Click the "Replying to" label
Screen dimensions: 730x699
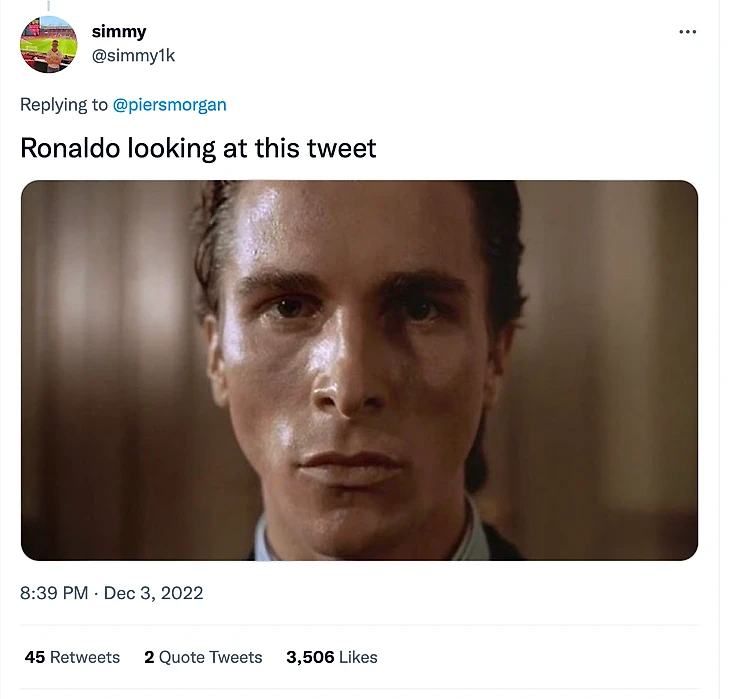coord(64,104)
